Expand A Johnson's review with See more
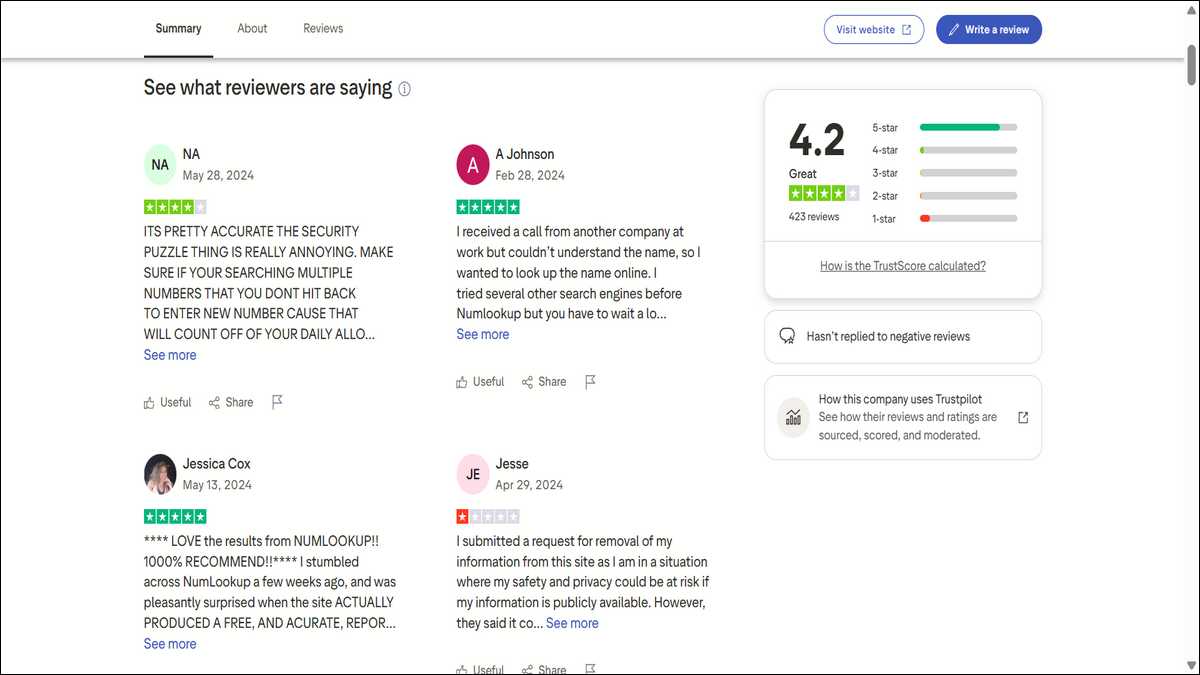The width and height of the screenshot is (1200, 675). click(x=483, y=334)
